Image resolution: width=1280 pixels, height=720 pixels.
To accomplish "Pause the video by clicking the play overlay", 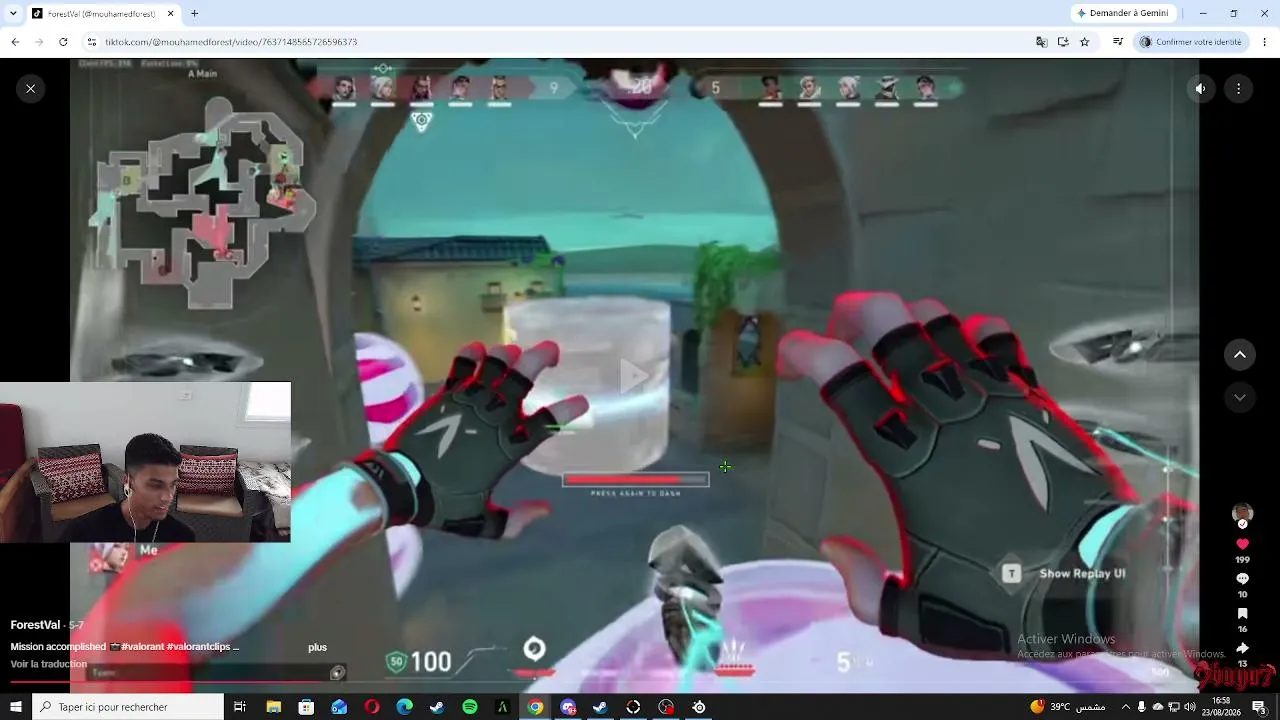I will tap(635, 376).
